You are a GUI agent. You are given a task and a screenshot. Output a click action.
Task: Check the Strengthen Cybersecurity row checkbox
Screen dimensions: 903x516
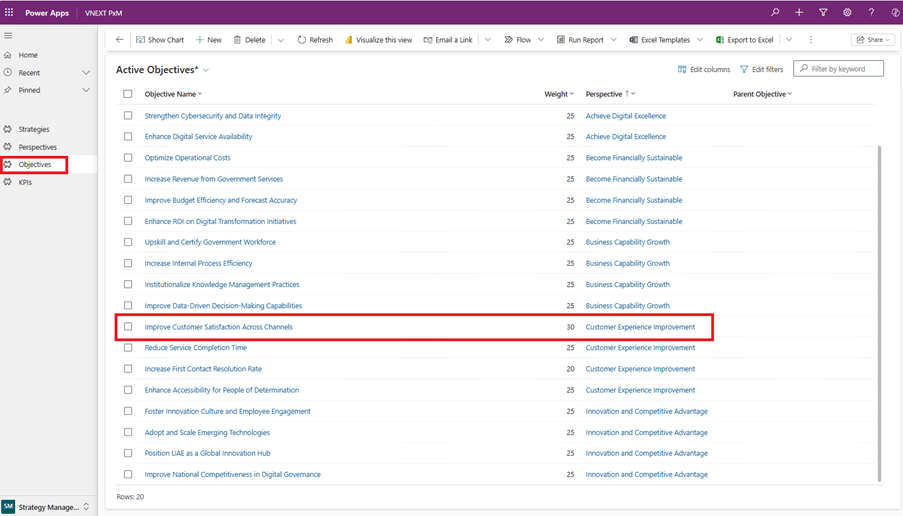pos(128,115)
